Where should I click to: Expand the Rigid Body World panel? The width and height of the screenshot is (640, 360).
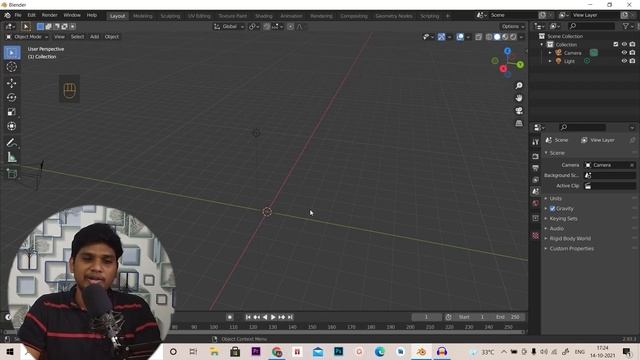pos(570,238)
